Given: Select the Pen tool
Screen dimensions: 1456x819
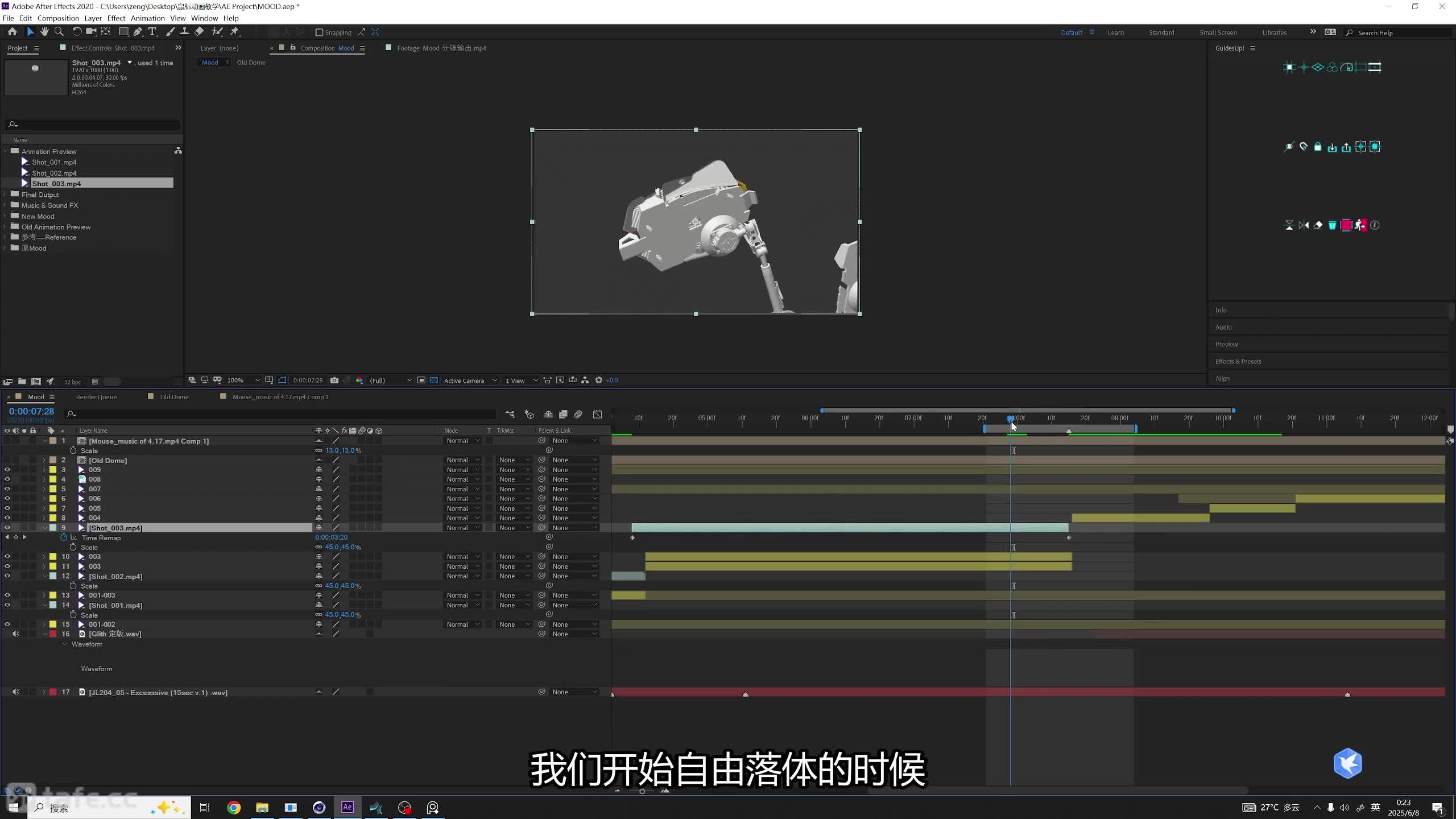Looking at the screenshot, I should [x=138, y=32].
